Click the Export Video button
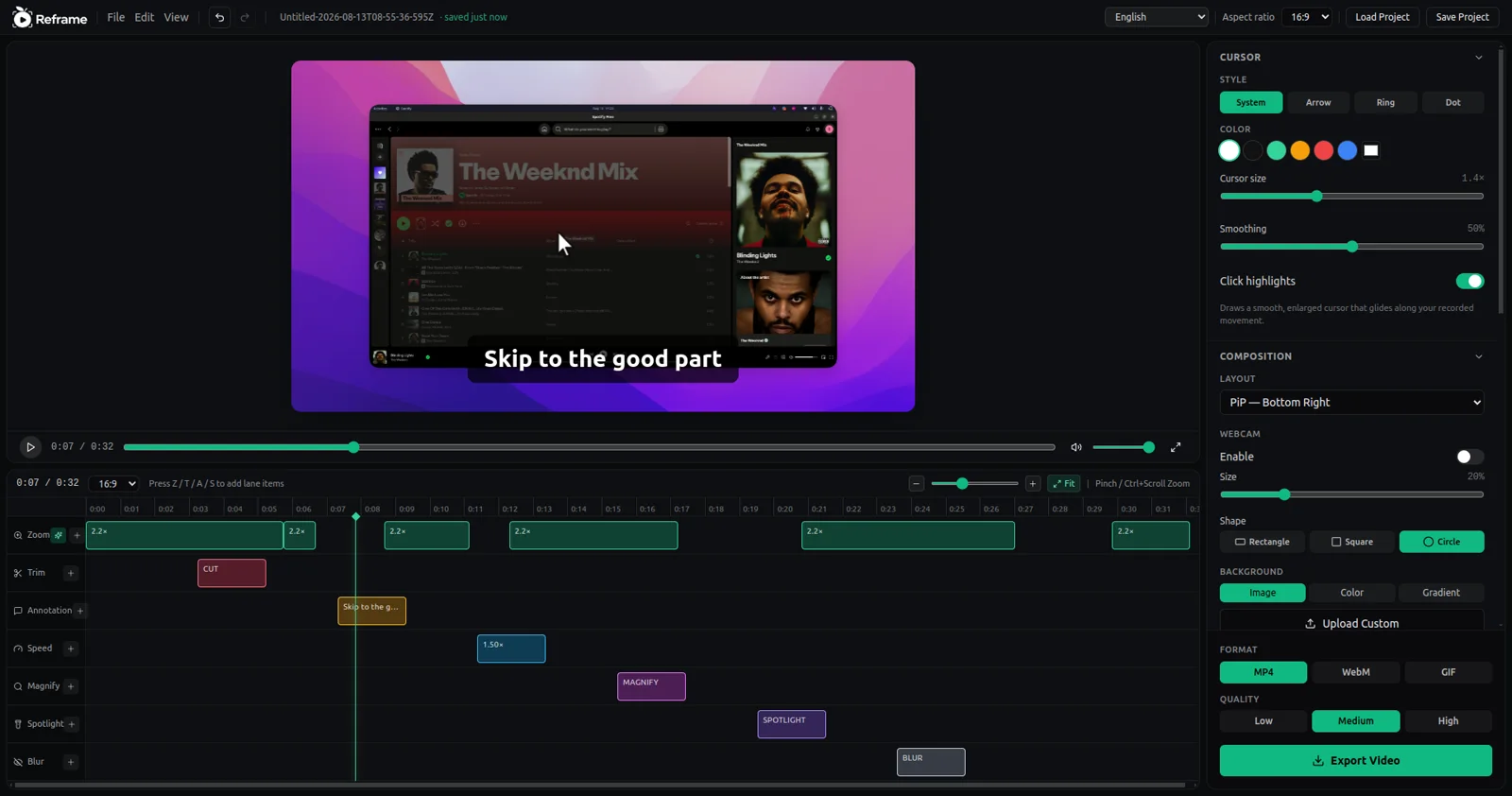This screenshot has height=796, width=1512. tap(1355, 760)
